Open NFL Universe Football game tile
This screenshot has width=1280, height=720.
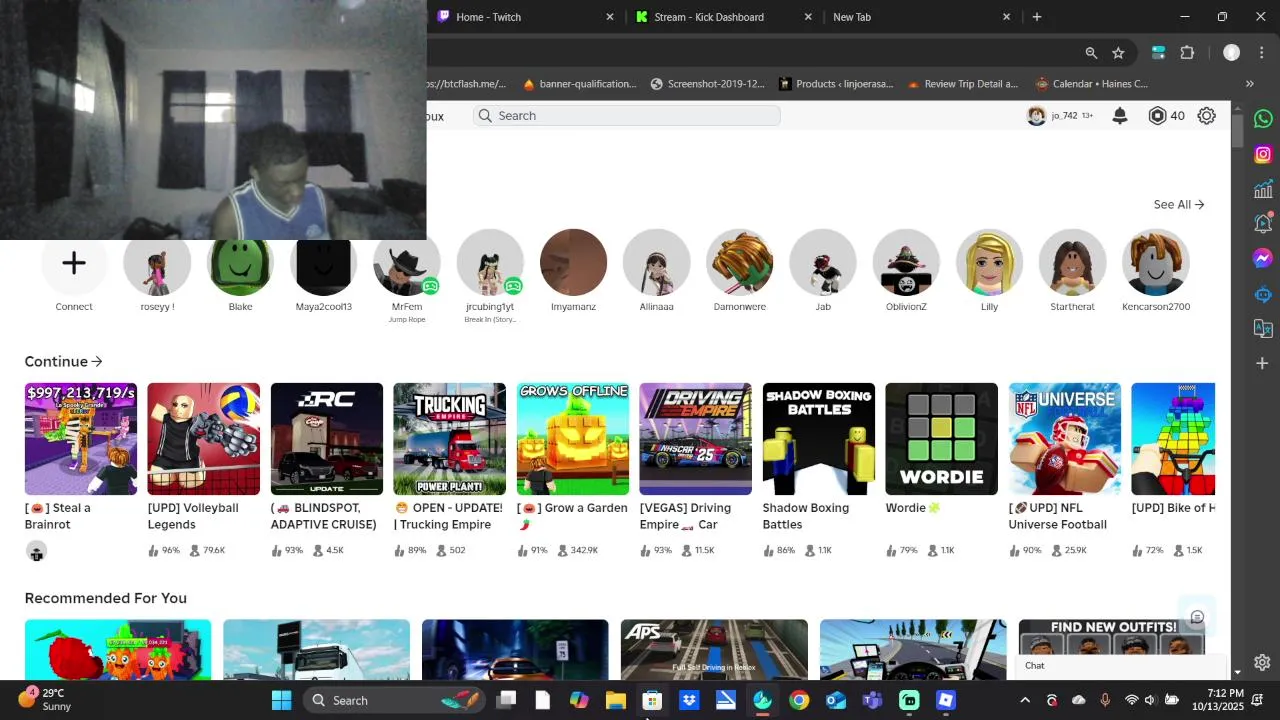[1065, 439]
